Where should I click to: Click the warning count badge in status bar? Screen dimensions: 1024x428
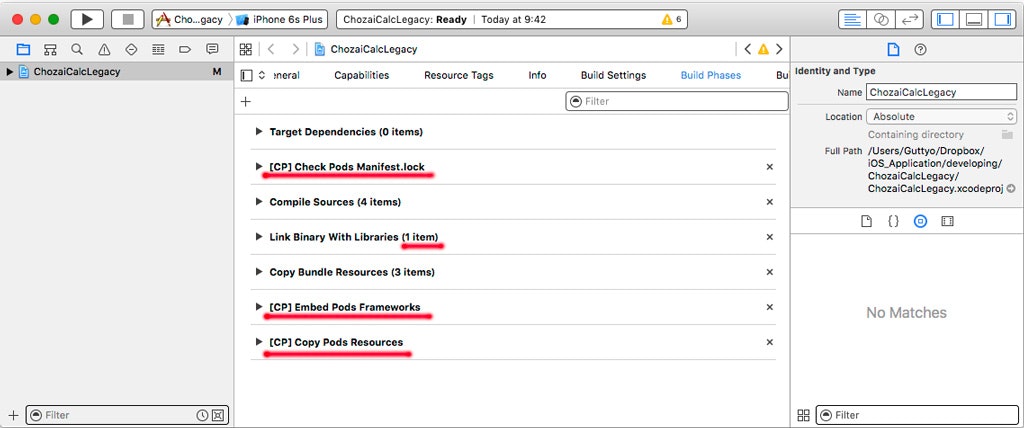click(671, 20)
